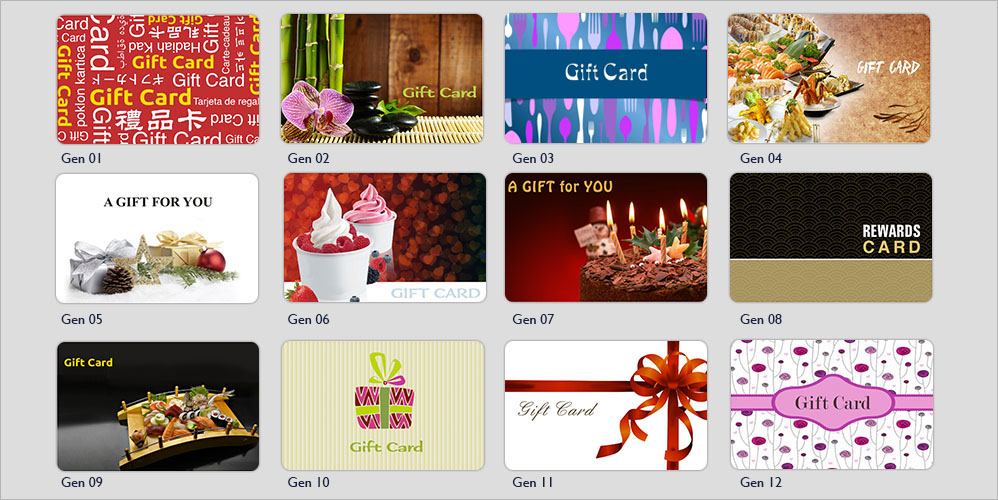Choose the Christmas gifts Gen 05 card
The height and width of the screenshot is (500, 998).
click(157, 239)
